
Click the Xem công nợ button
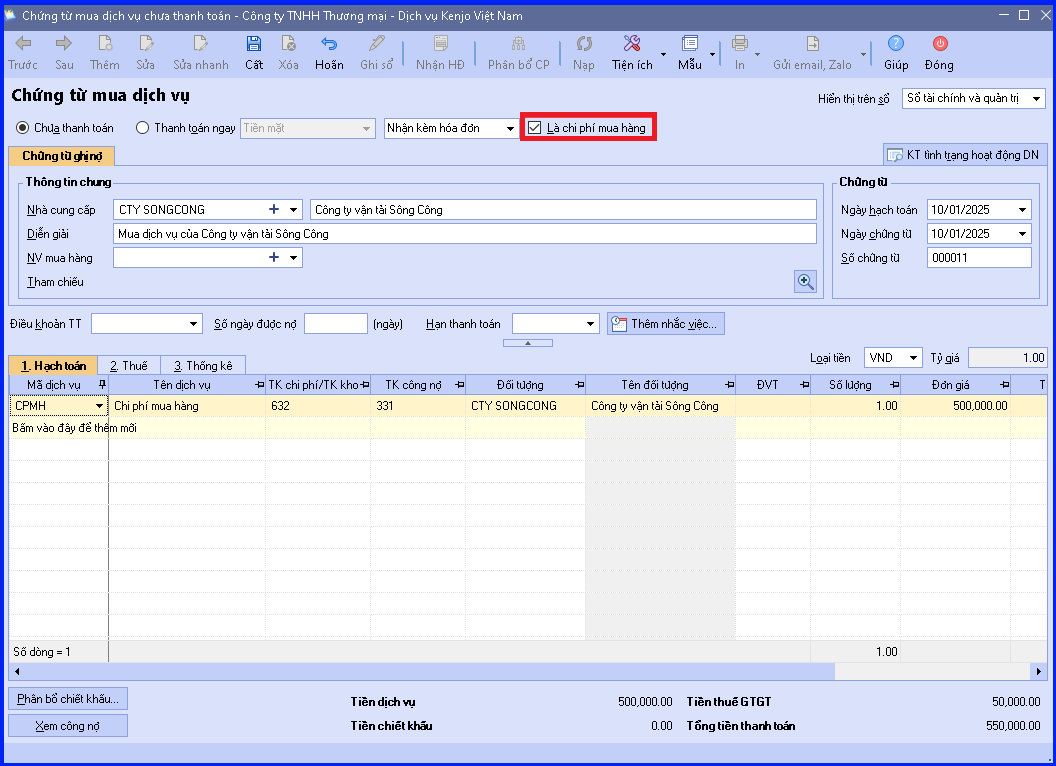[68, 726]
